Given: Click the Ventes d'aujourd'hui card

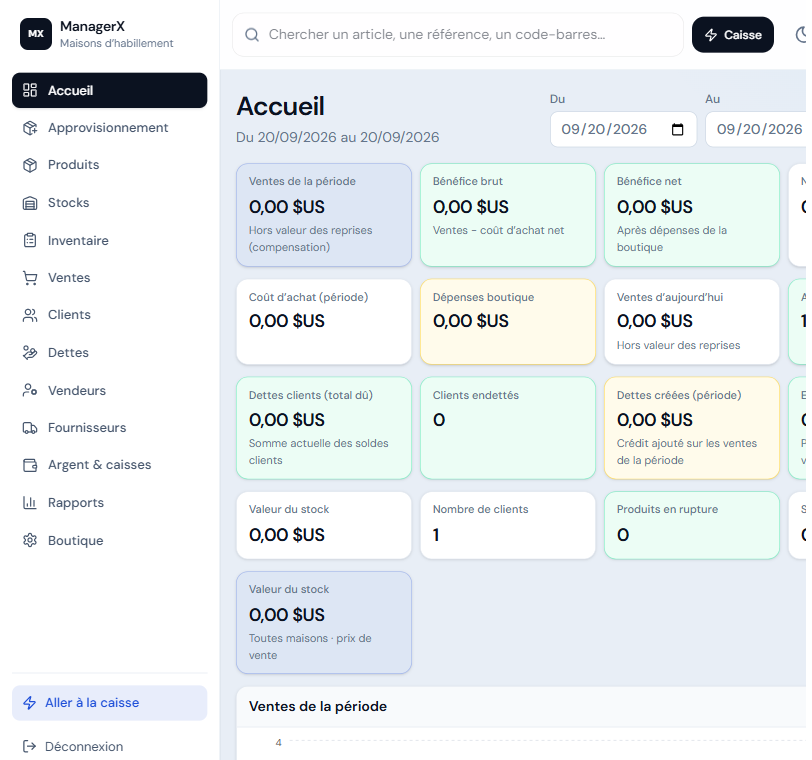Looking at the screenshot, I should 692,322.
